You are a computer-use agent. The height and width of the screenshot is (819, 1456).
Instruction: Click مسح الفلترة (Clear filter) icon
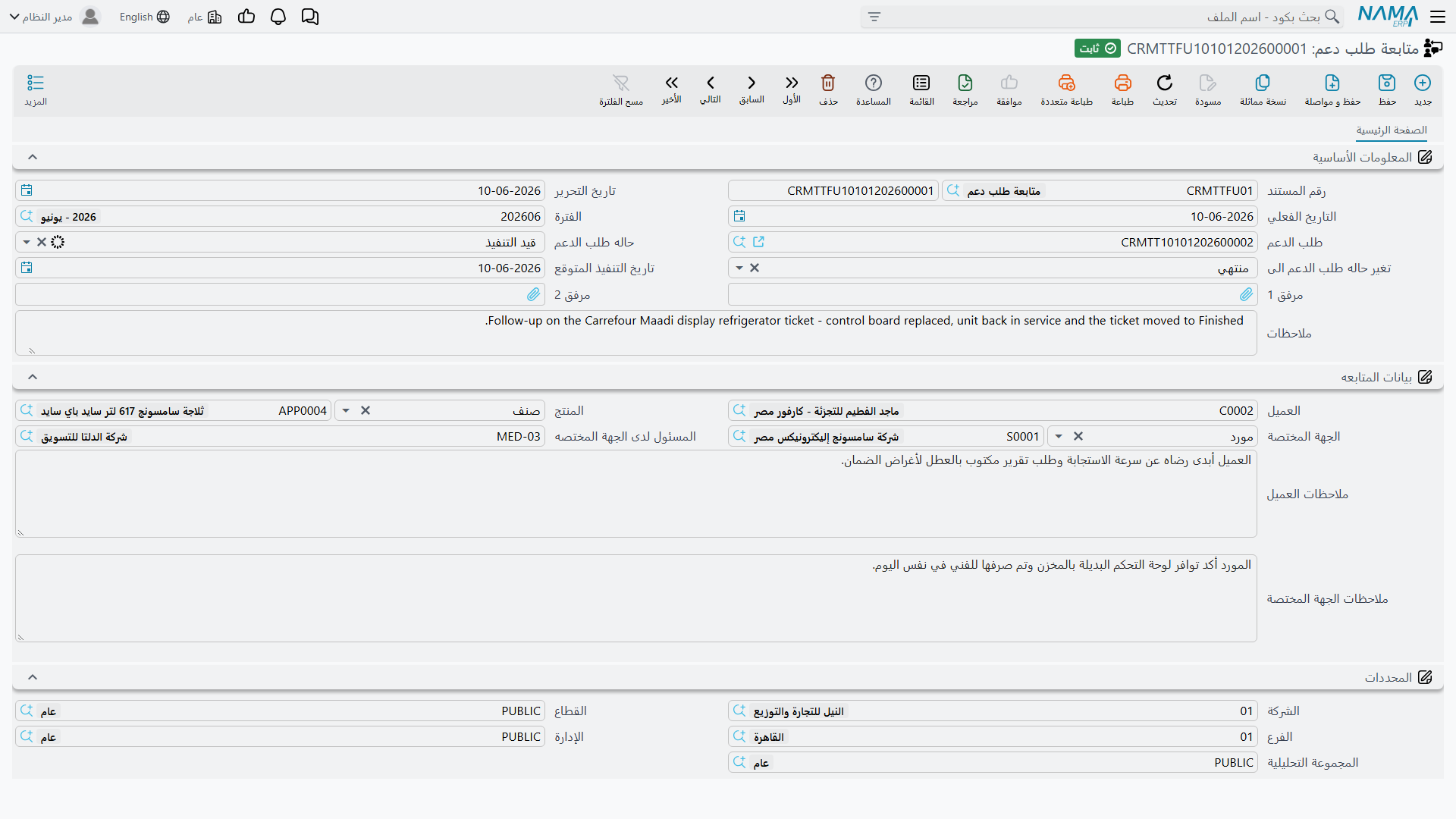pyautogui.click(x=621, y=83)
